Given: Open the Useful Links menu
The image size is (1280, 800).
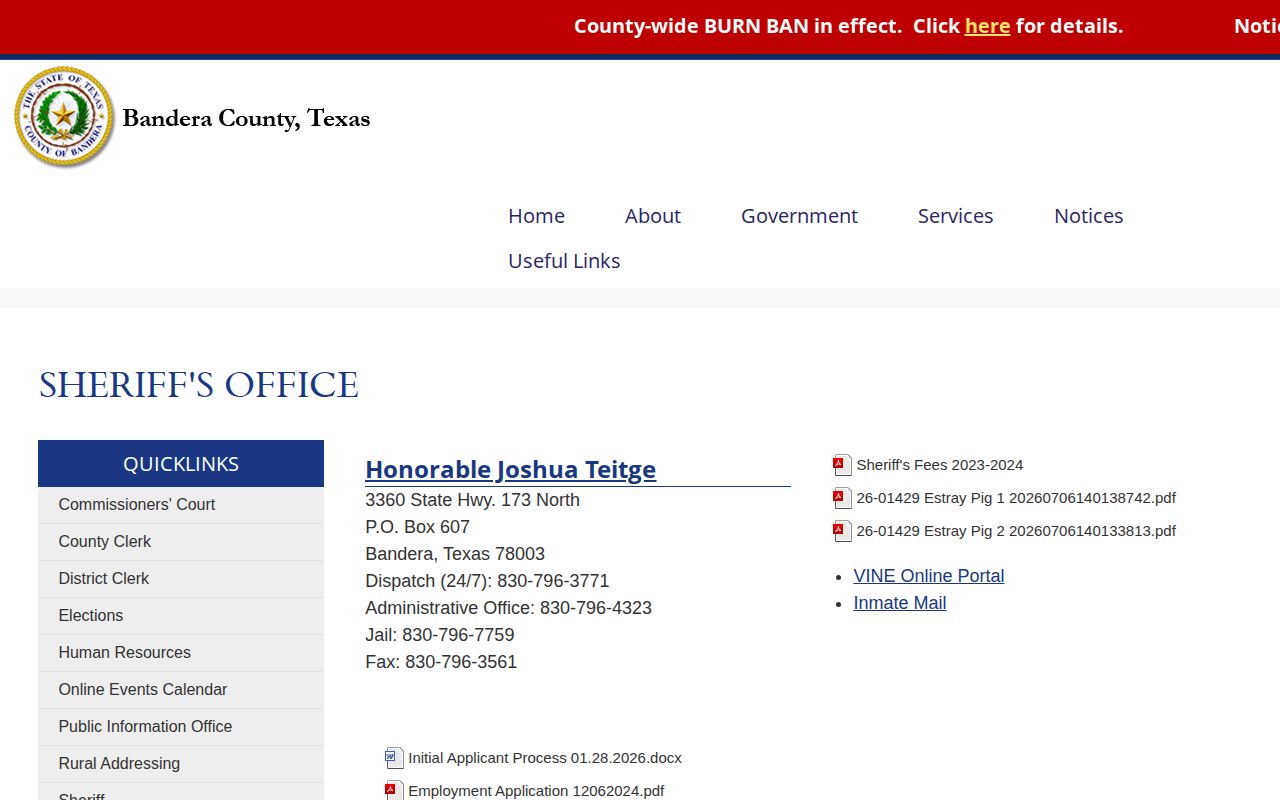Looking at the screenshot, I should click(564, 261).
